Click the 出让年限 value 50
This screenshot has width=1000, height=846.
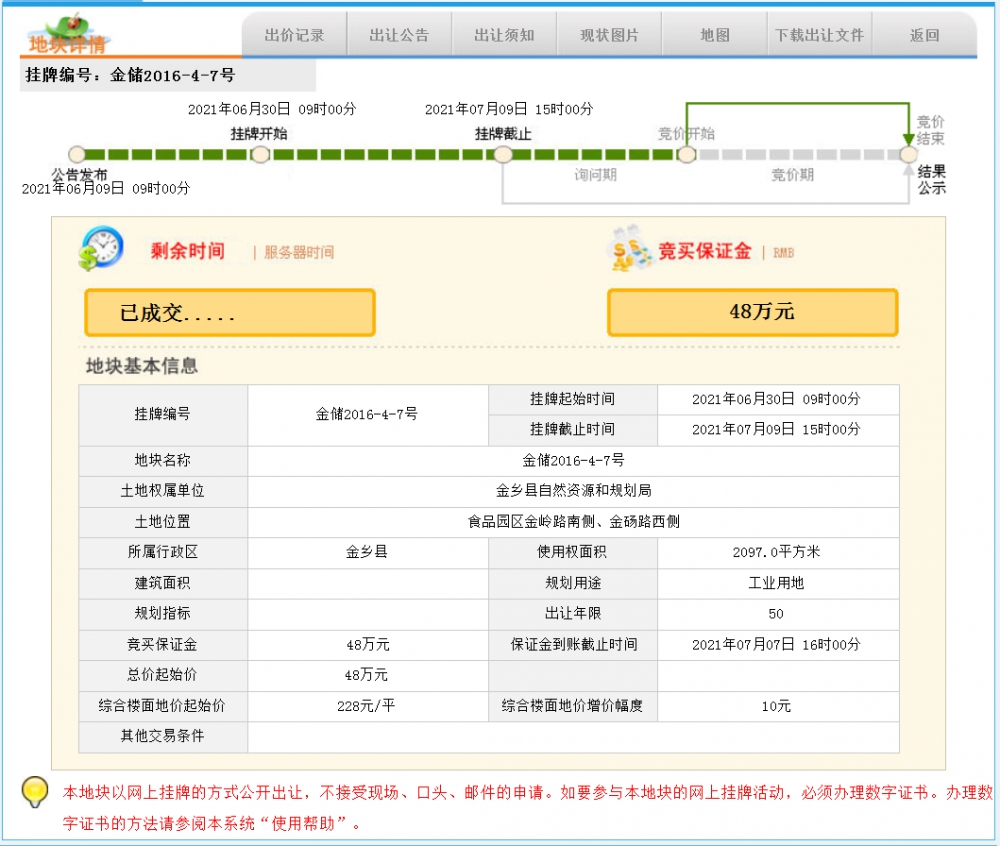click(776, 613)
